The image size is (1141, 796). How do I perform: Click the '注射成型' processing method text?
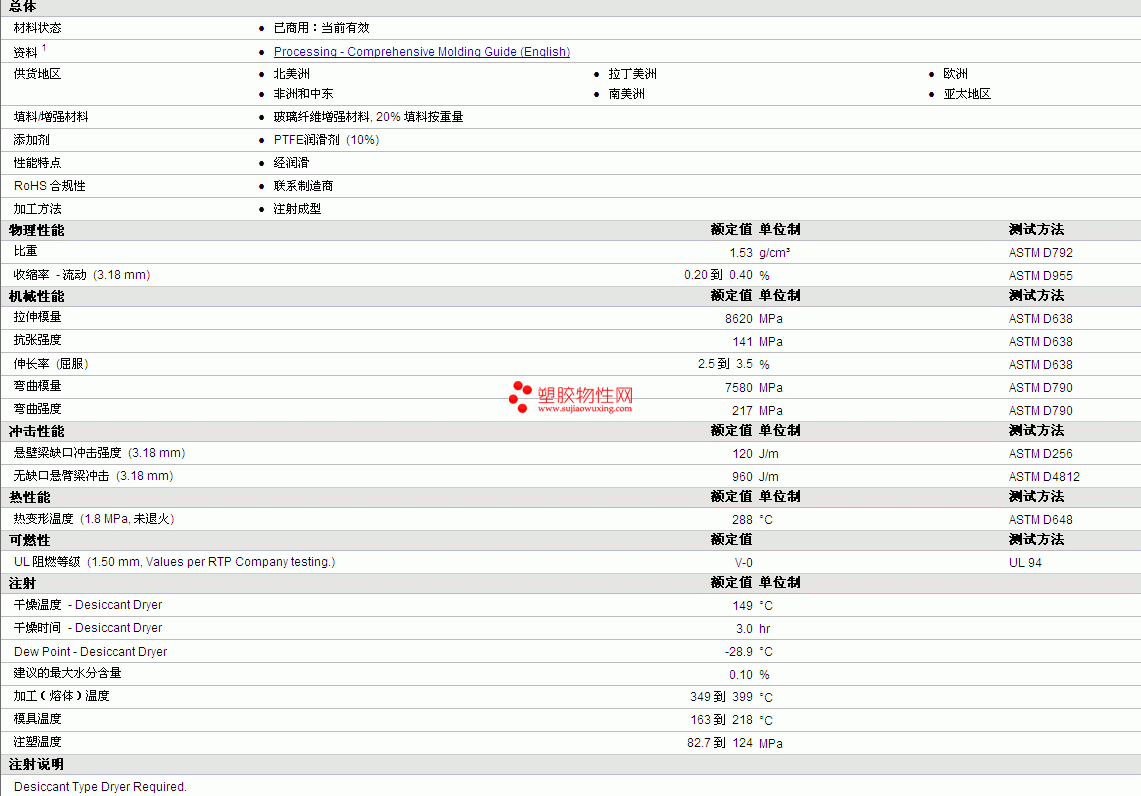click(298, 209)
